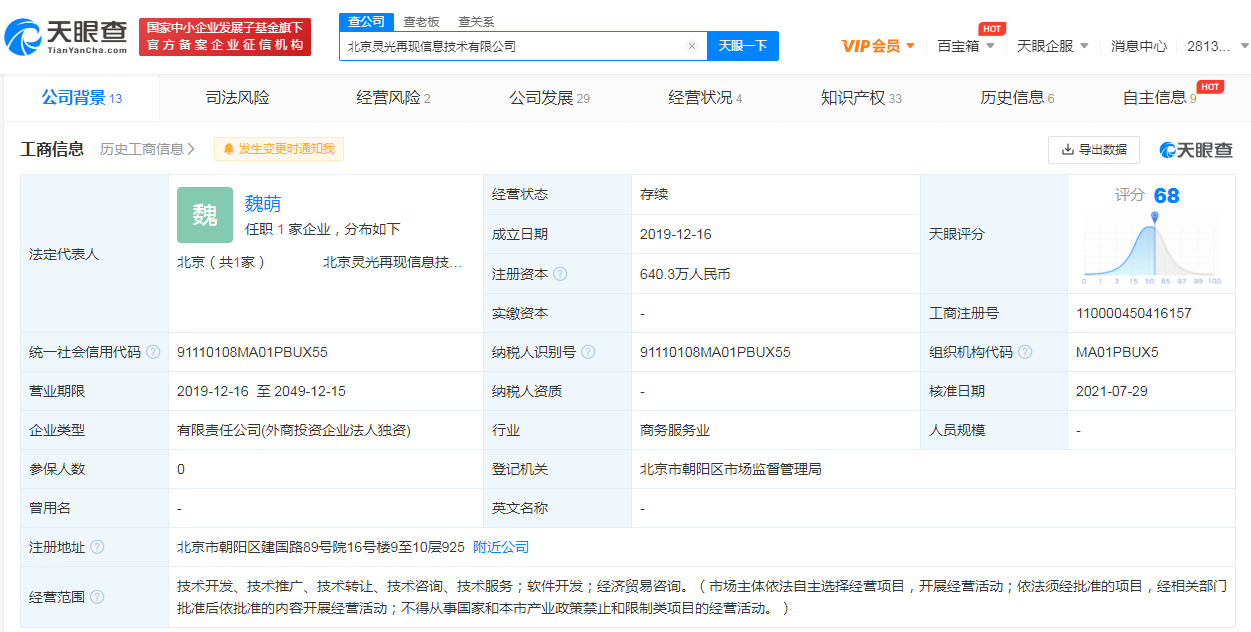
Task: Click 发生变更时通知我 notification button
Action: (x=279, y=149)
